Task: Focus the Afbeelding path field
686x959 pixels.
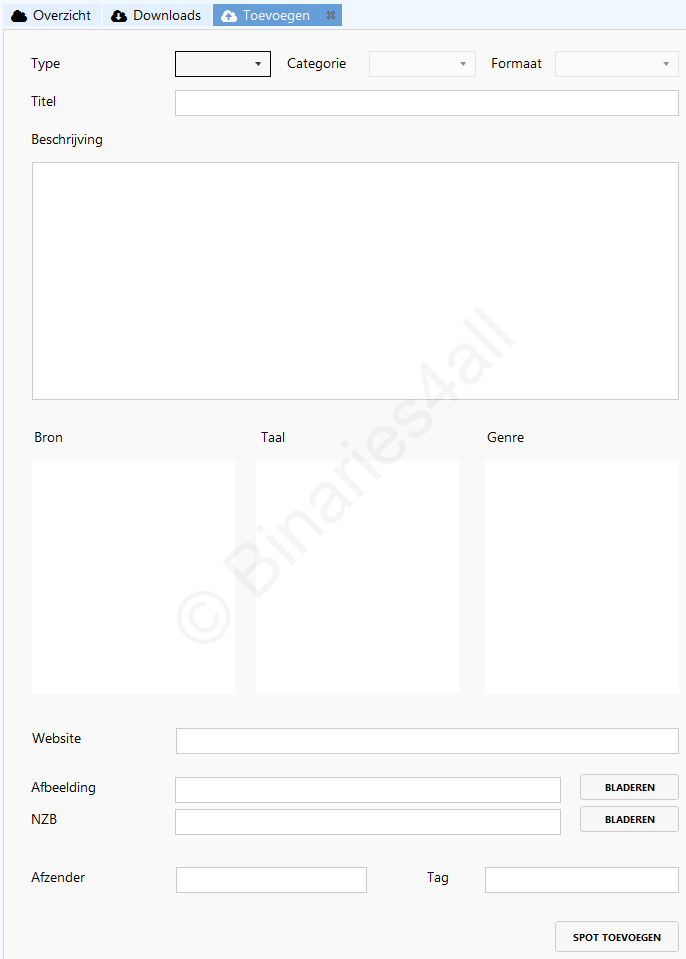Action: point(367,790)
